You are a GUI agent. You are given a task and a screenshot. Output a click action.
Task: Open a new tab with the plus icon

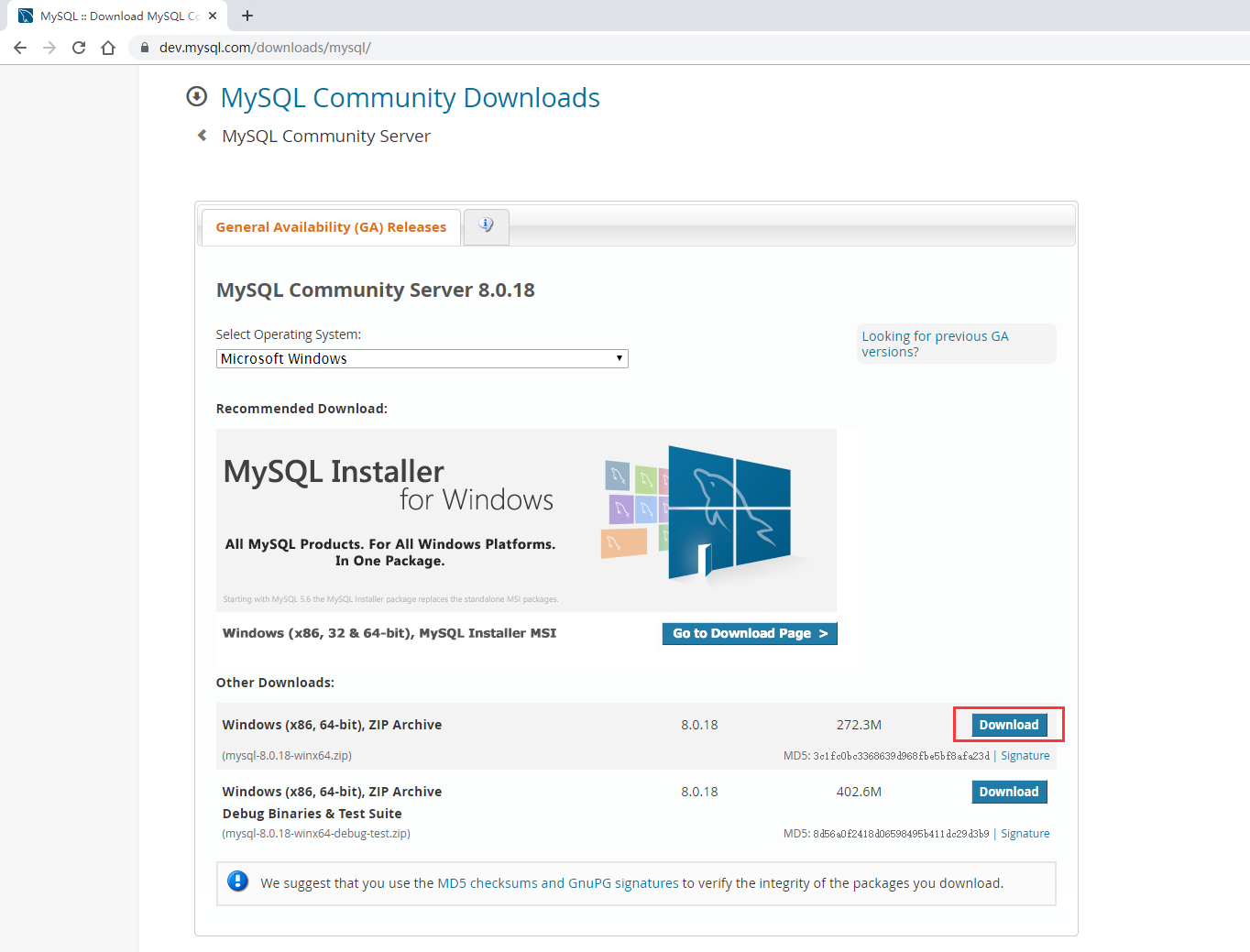click(247, 16)
